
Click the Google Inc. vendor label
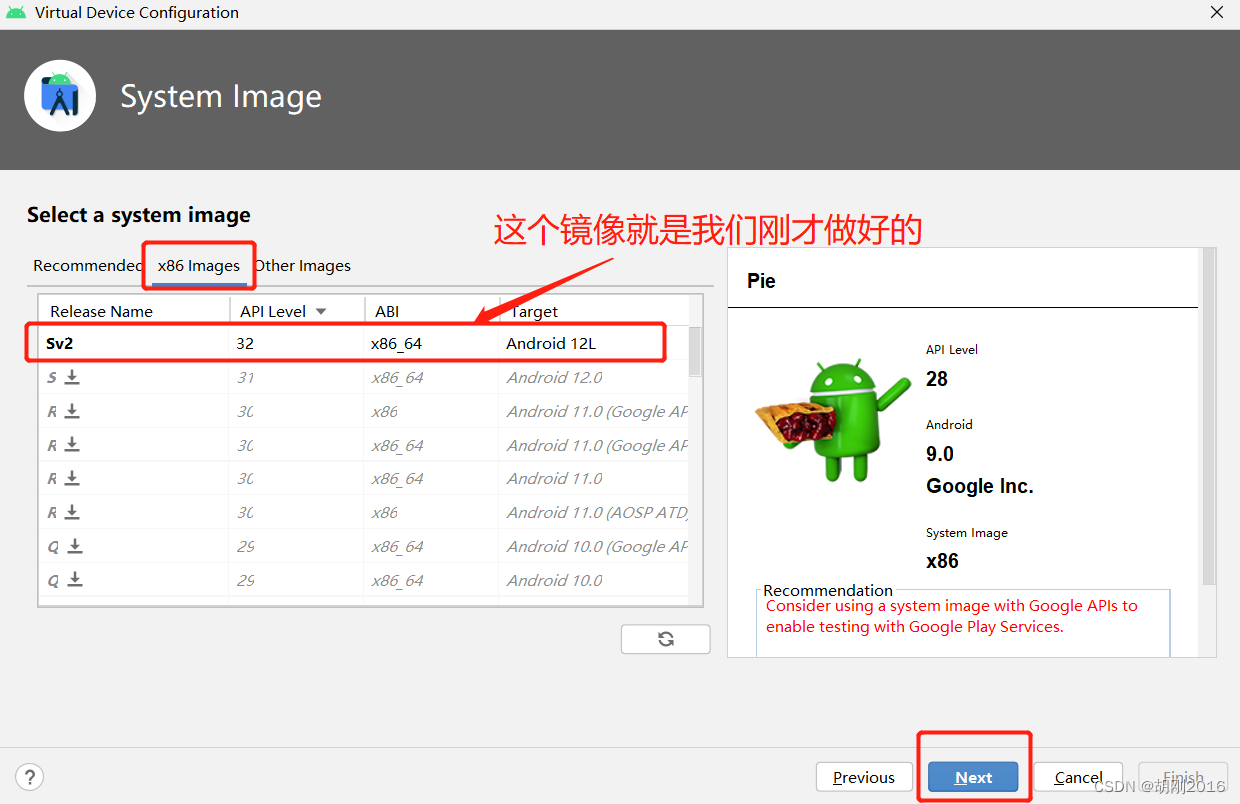pyautogui.click(x=980, y=487)
